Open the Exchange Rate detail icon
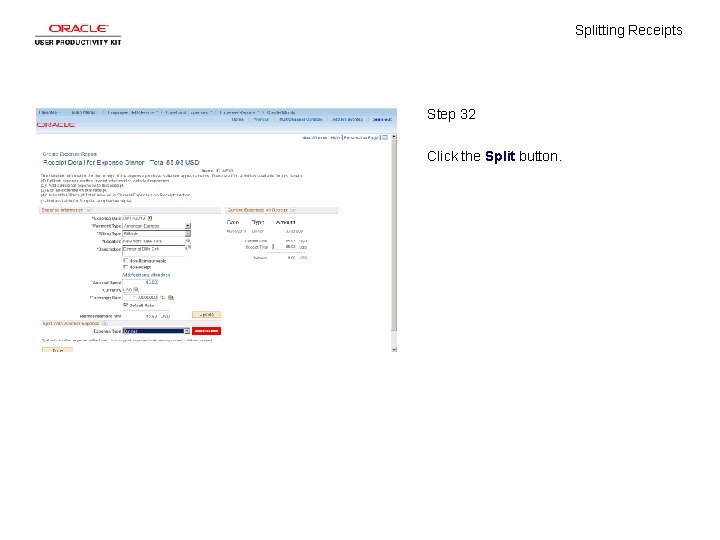Image resolution: width=720 pixels, height=540 pixels. pyautogui.click(x=171, y=298)
